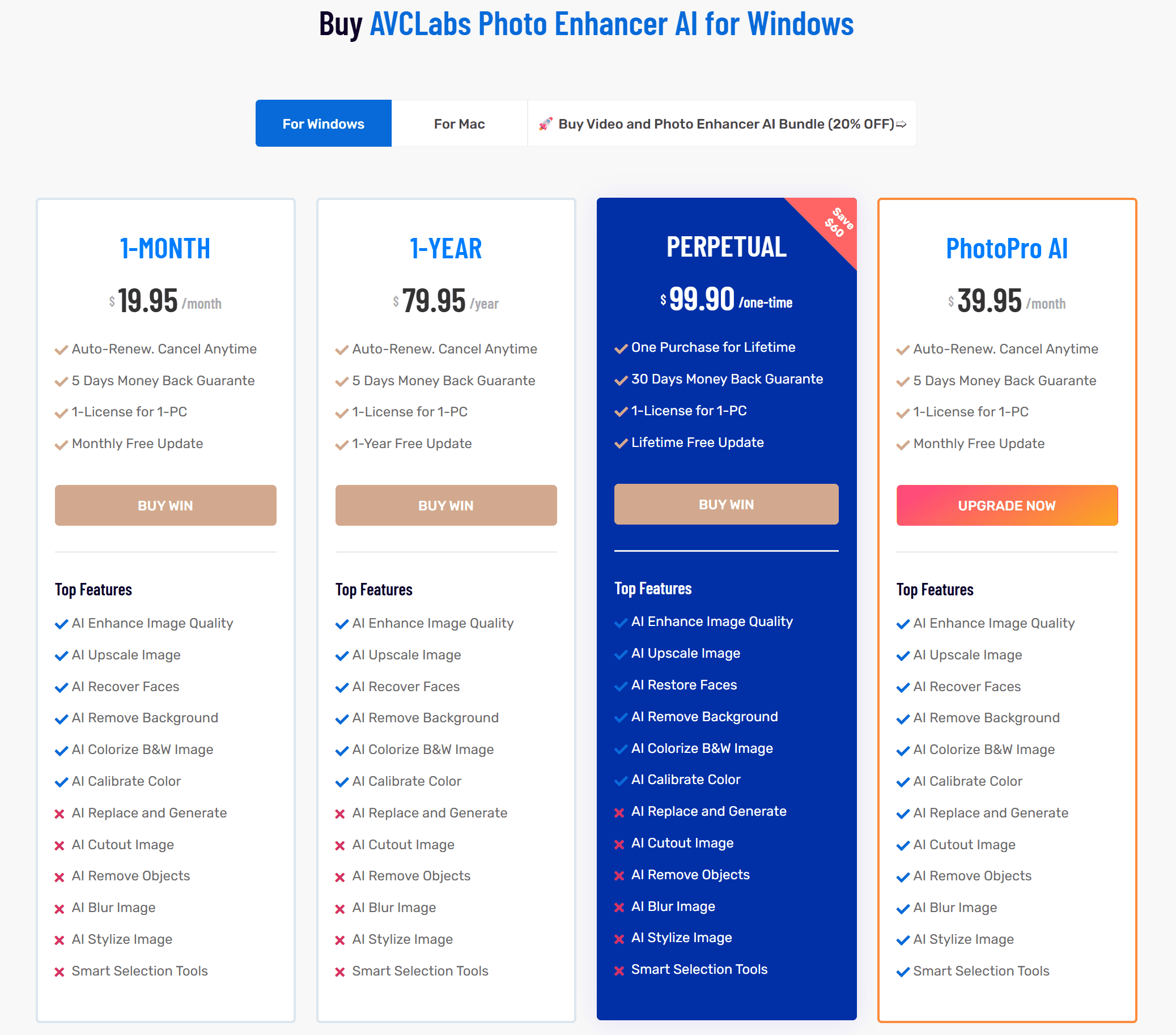The height and width of the screenshot is (1035, 1176).
Task: Click the AI Restore Faces feature in PERPETUAL
Action: click(x=684, y=685)
